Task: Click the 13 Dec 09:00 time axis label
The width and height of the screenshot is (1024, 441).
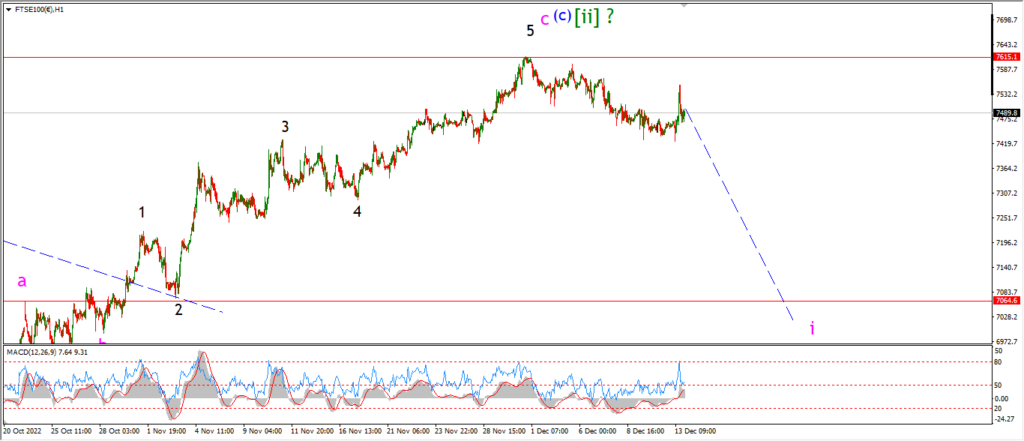Action: pos(694,431)
